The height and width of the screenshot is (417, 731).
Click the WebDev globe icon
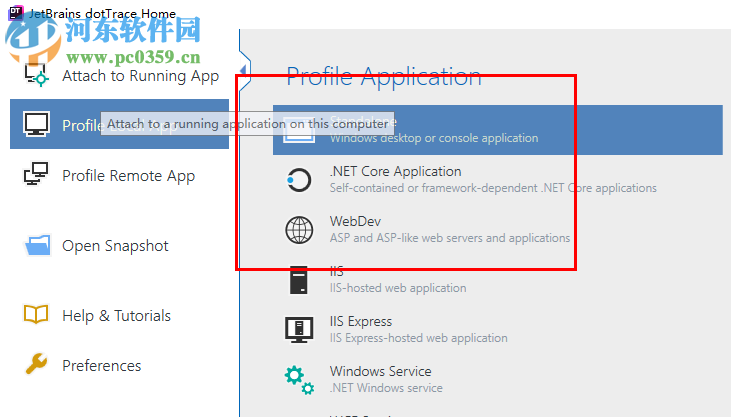tap(299, 230)
